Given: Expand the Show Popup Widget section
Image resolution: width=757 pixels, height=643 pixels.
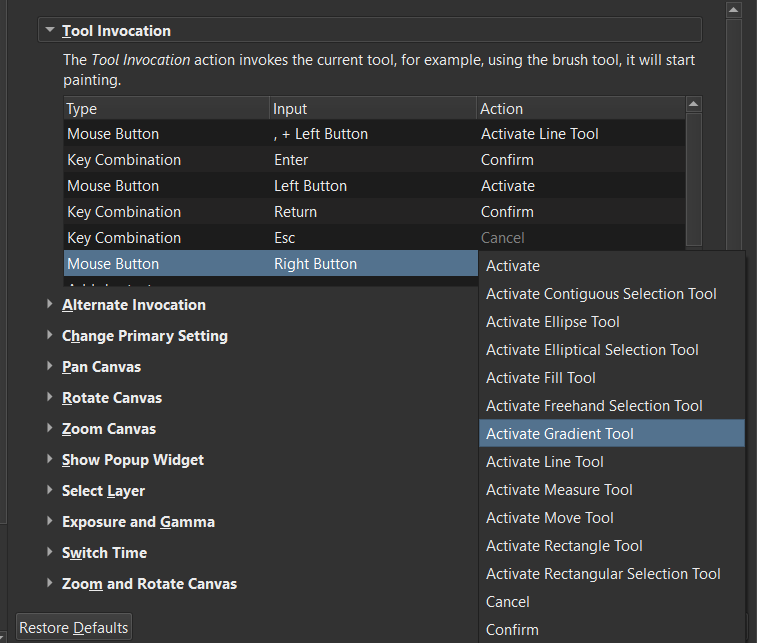Looking at the screenshot, I should [x=50, y=460].
